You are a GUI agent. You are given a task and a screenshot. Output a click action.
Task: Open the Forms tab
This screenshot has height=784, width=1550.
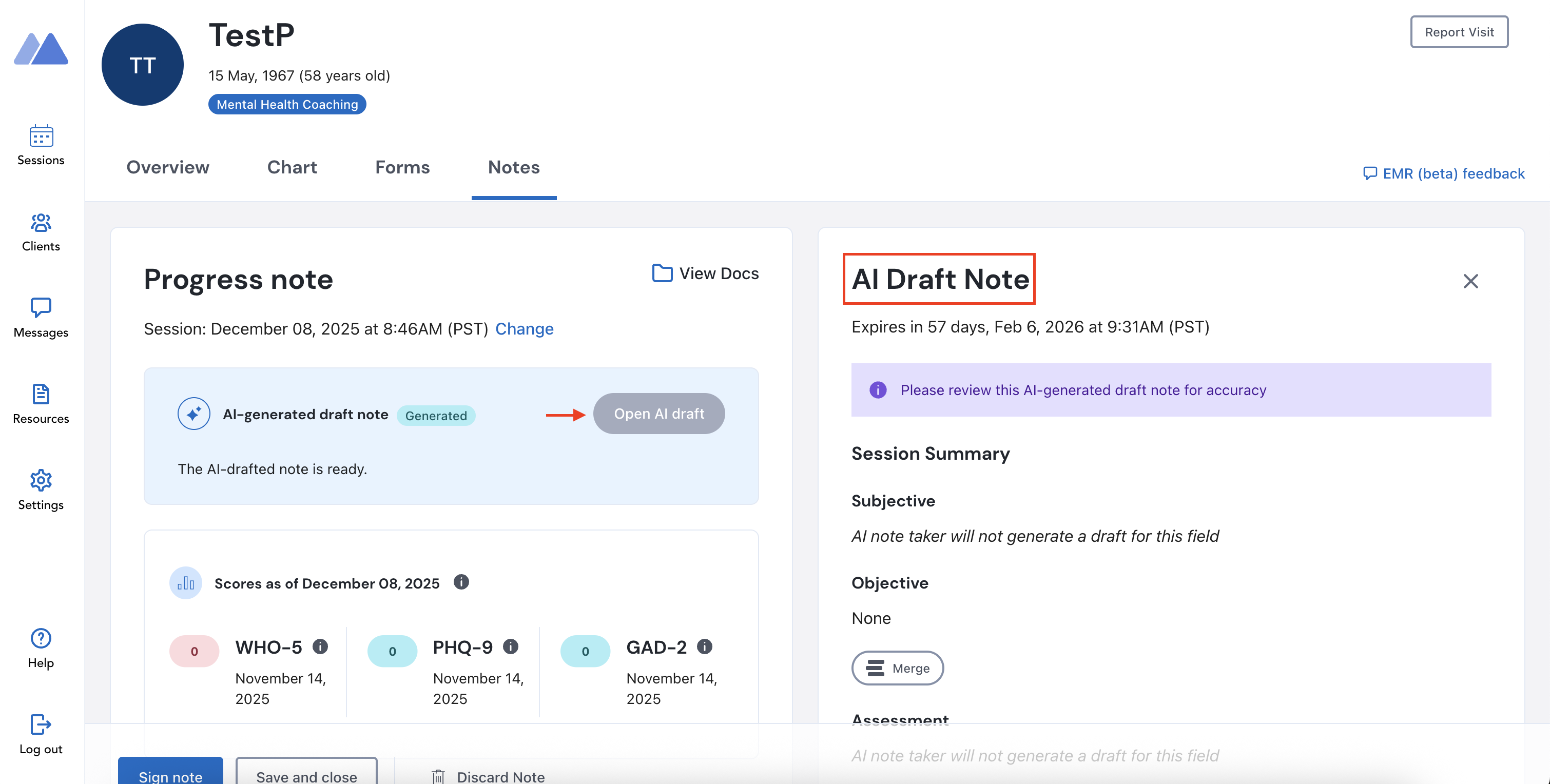click(x=402, y=167)
